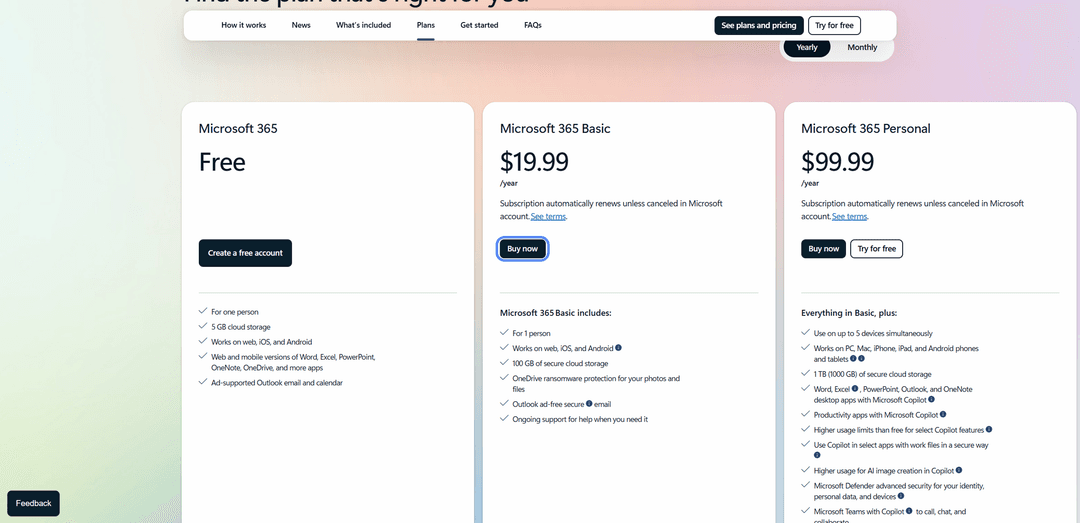
Task: Open info icon for higher Copilot usage limits
Action: 988,429
